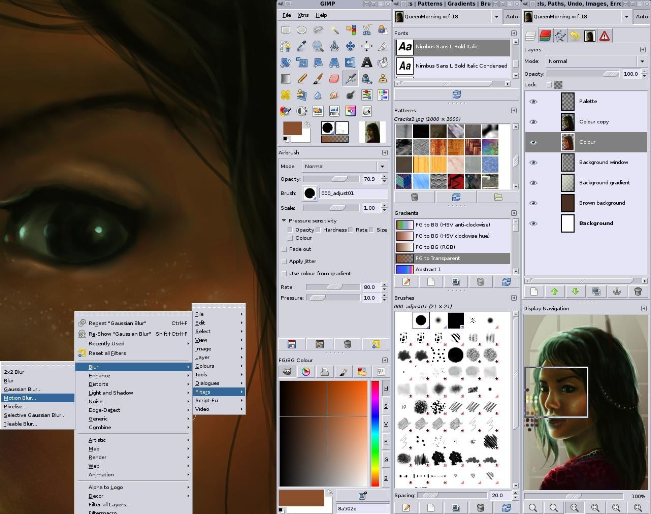Hide the bottom Background layer
Viewport: 651px width, 514px height.
click(x=534, y=223)
